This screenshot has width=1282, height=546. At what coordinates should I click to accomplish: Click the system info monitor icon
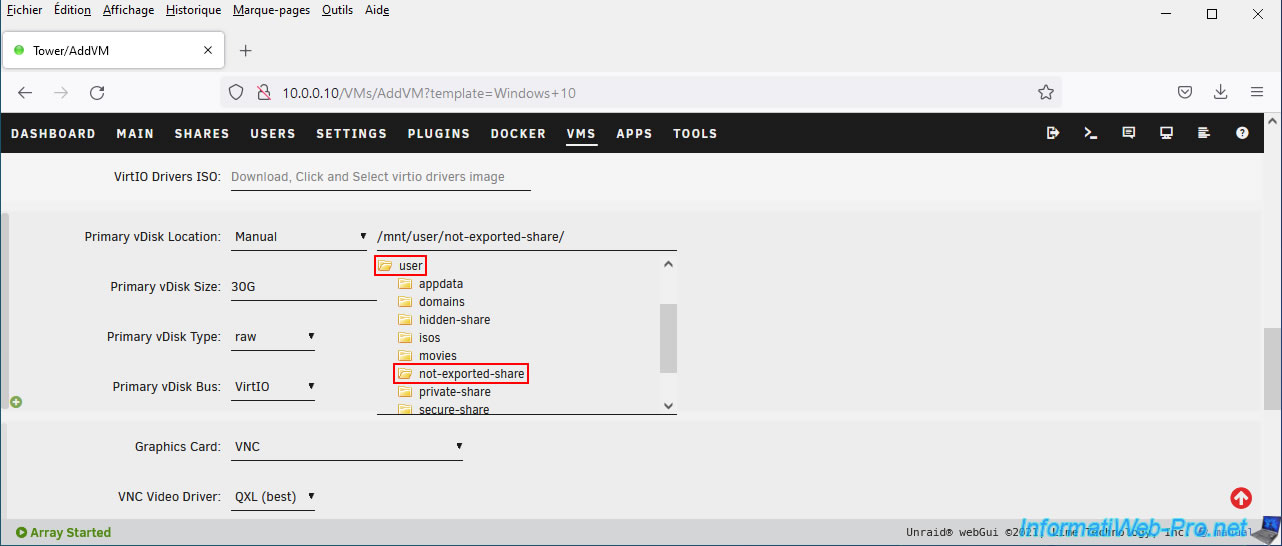pos(1166,133)
